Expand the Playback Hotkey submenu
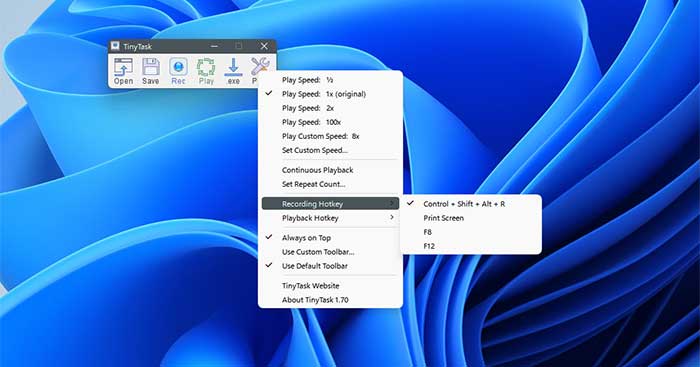Screen dimensions: 700x367 point(330,218)
